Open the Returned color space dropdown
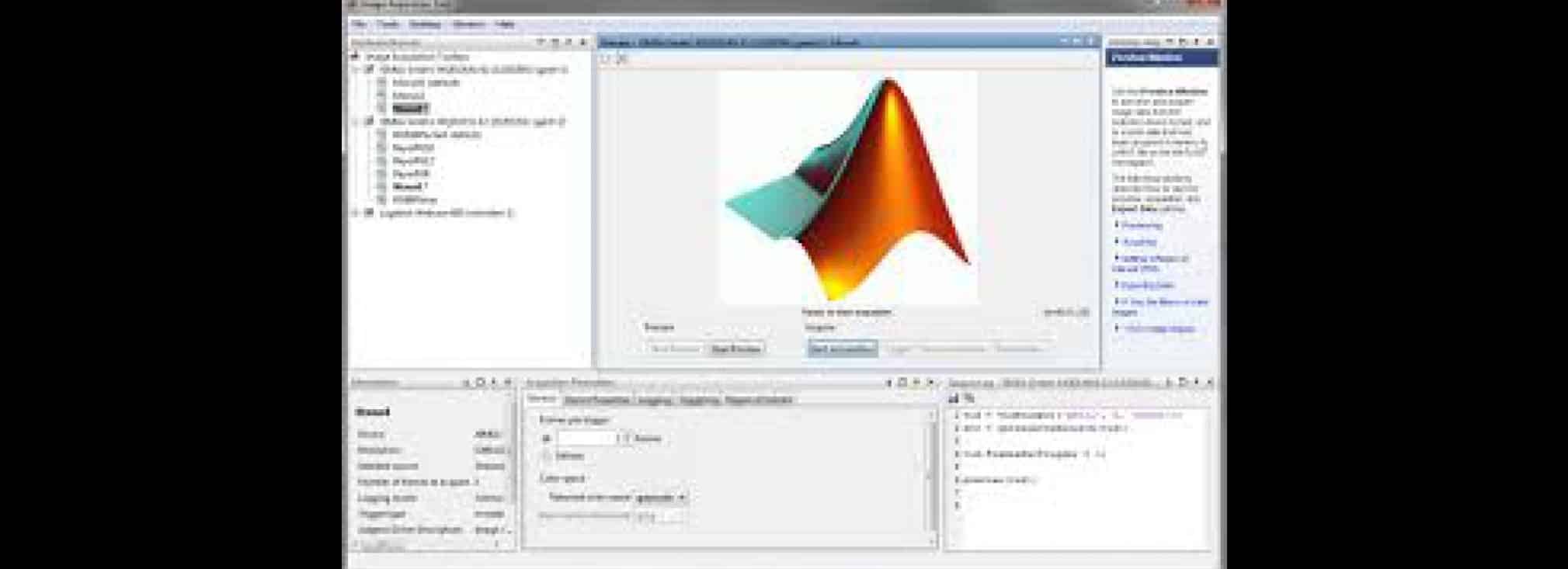This screenshot has height=569, width=1568. tap(661, 498)
